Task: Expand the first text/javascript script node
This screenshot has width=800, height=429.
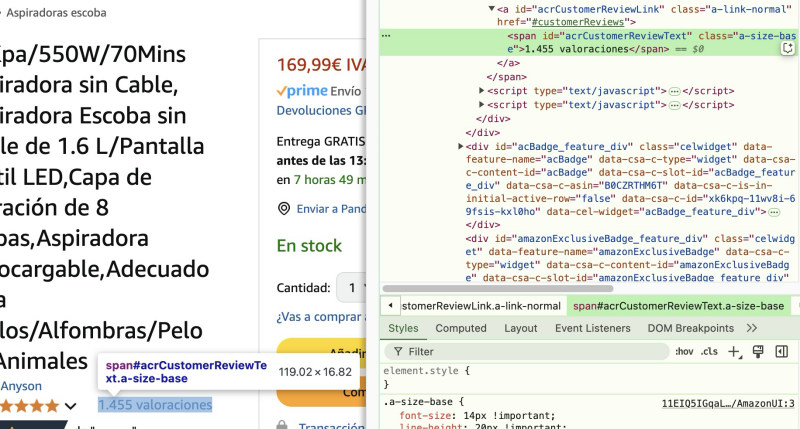Action: (x=481, y=90)
